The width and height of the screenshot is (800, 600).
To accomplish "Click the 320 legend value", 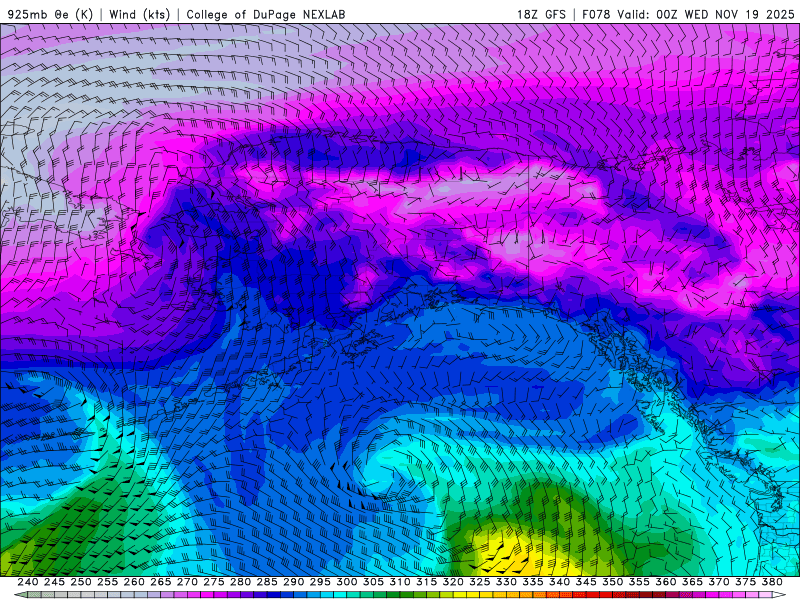I will tap(453, 582).
